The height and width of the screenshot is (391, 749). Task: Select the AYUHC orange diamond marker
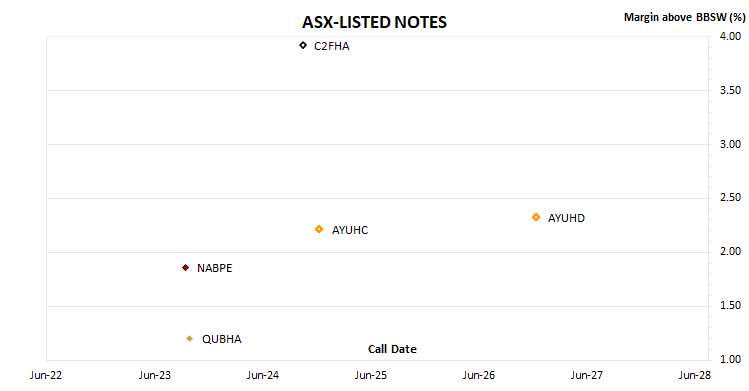coord(319,230)
